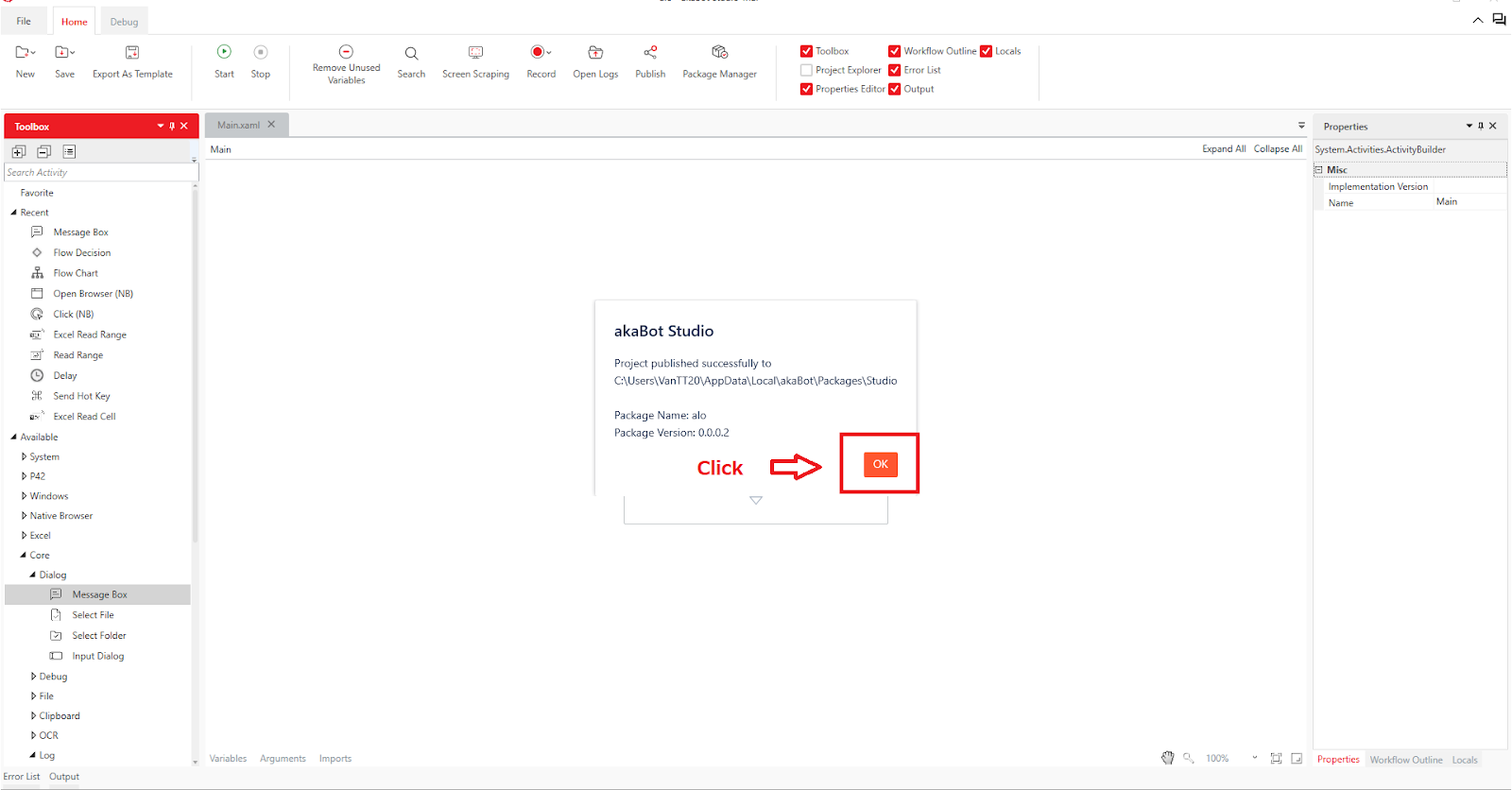Screen dimensions: 1512x790
Task: Click the Search Activity input field
Action: pos(101,172)
